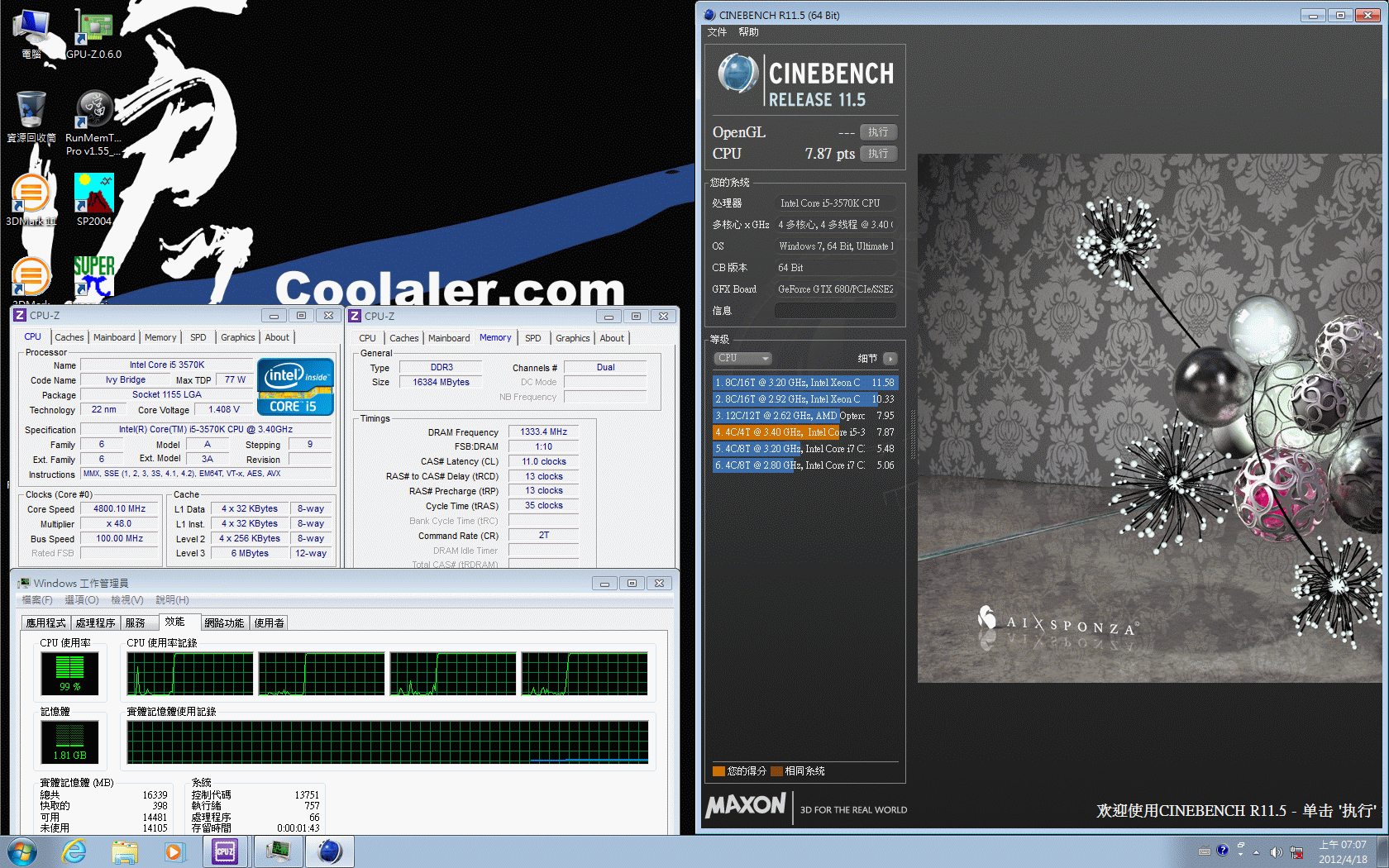
Task: Click the 信息 info input field
Action: click(836, 311)
